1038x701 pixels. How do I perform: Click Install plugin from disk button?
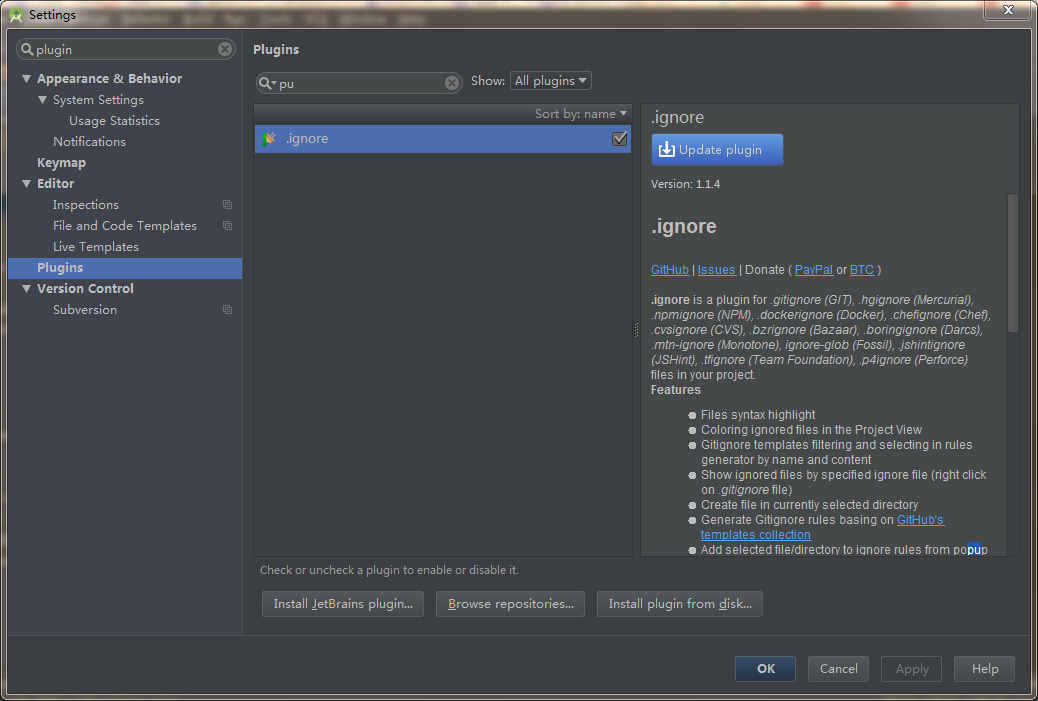click(x=680, y=604)
